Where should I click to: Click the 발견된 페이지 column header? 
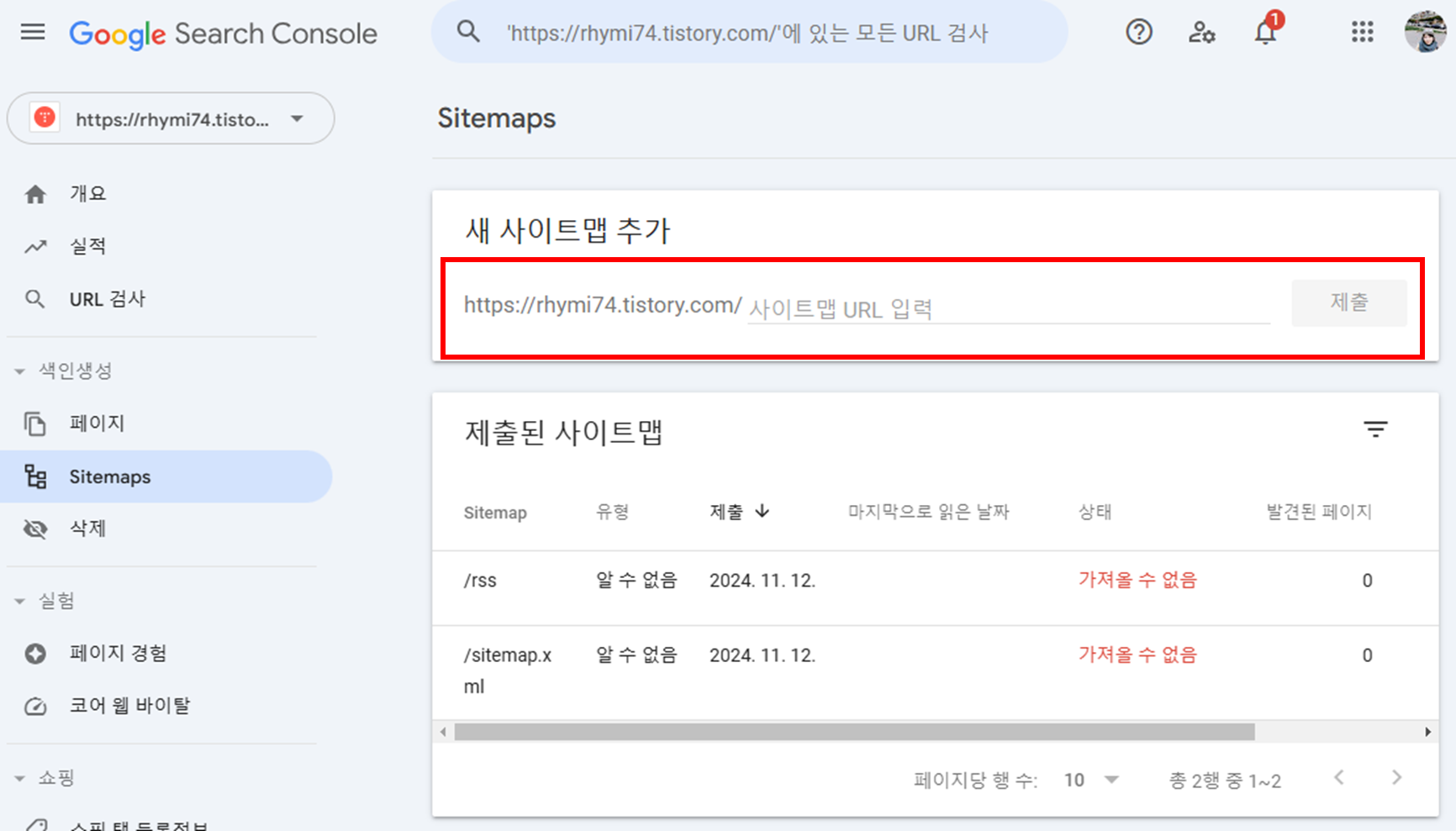(x=1319, y=512)
